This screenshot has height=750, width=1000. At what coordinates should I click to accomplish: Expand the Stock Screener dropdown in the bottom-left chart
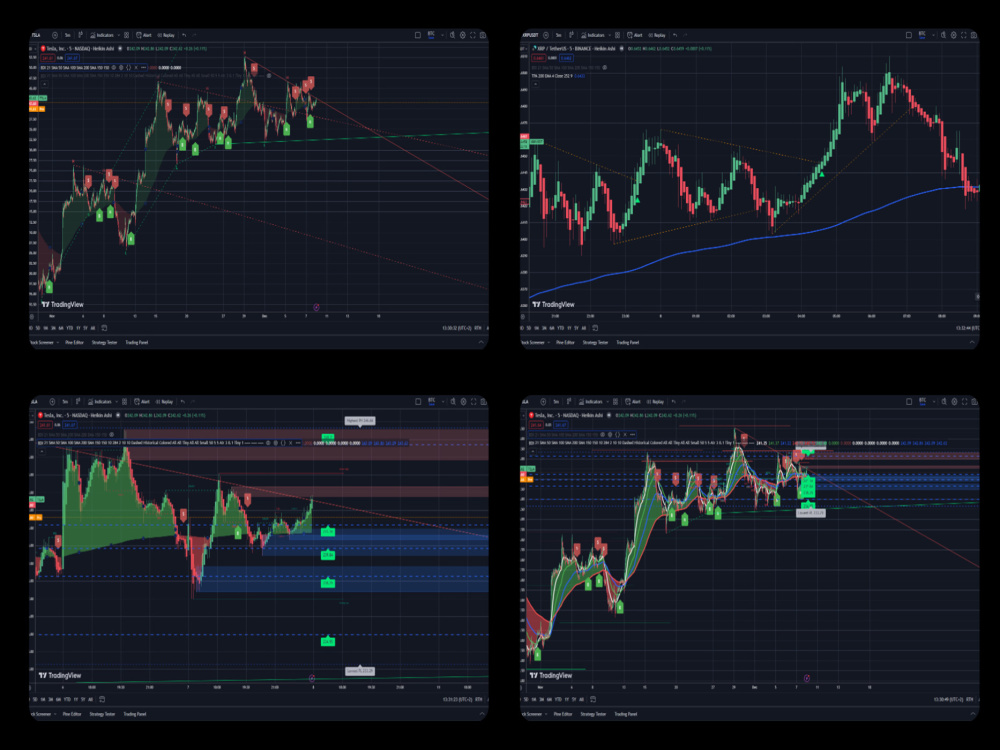point(55,714)
